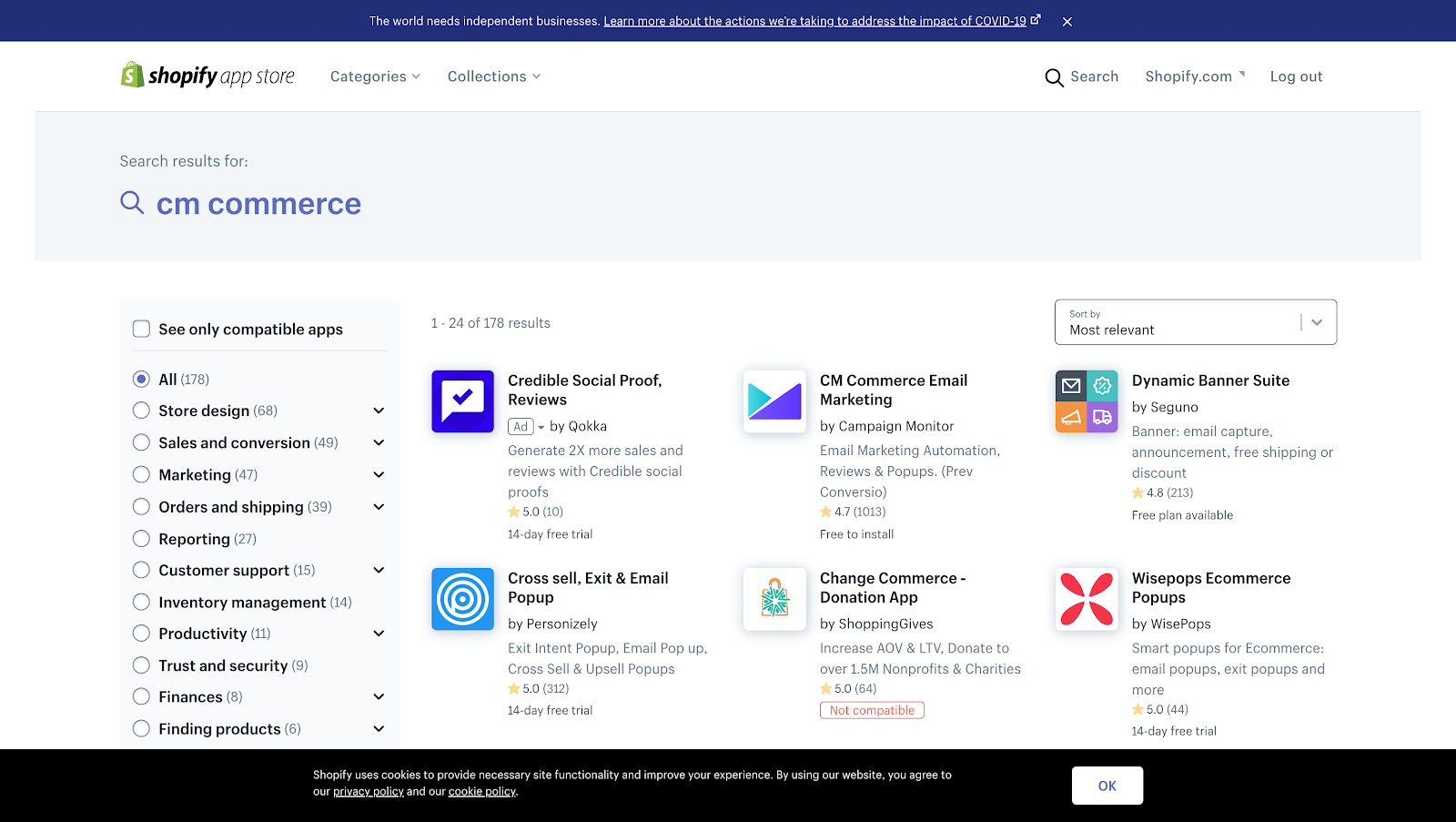Open the COVID-19 actions link
Viewport: 1456px width, 822px height.
pyautogui.click(x=814, y=21)
